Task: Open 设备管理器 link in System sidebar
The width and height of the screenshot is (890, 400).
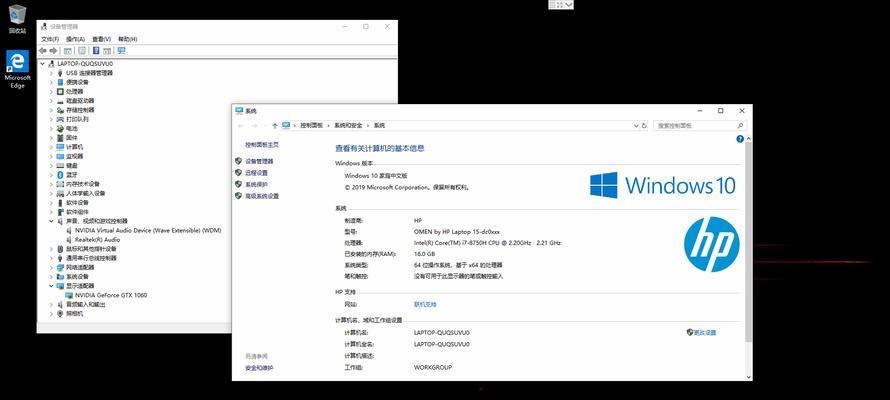Action: pos(259,161)
